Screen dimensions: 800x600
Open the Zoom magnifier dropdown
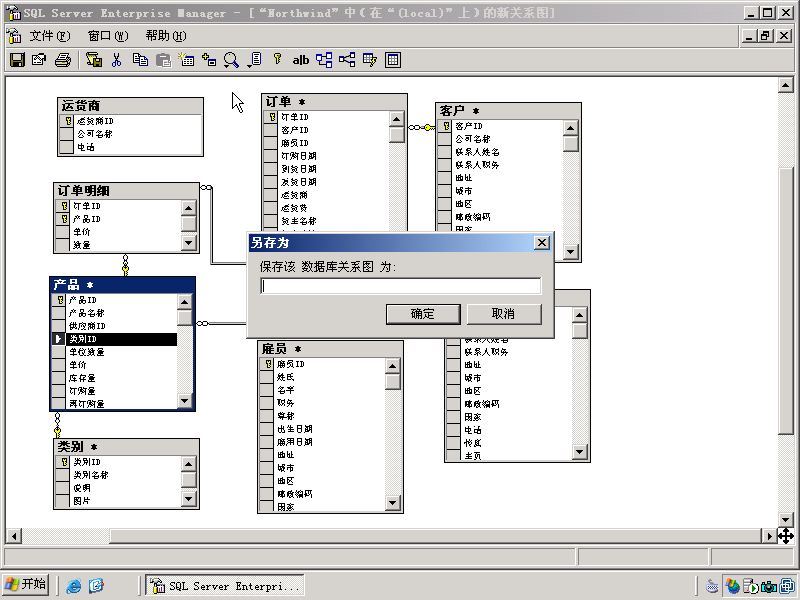point(232,60)
